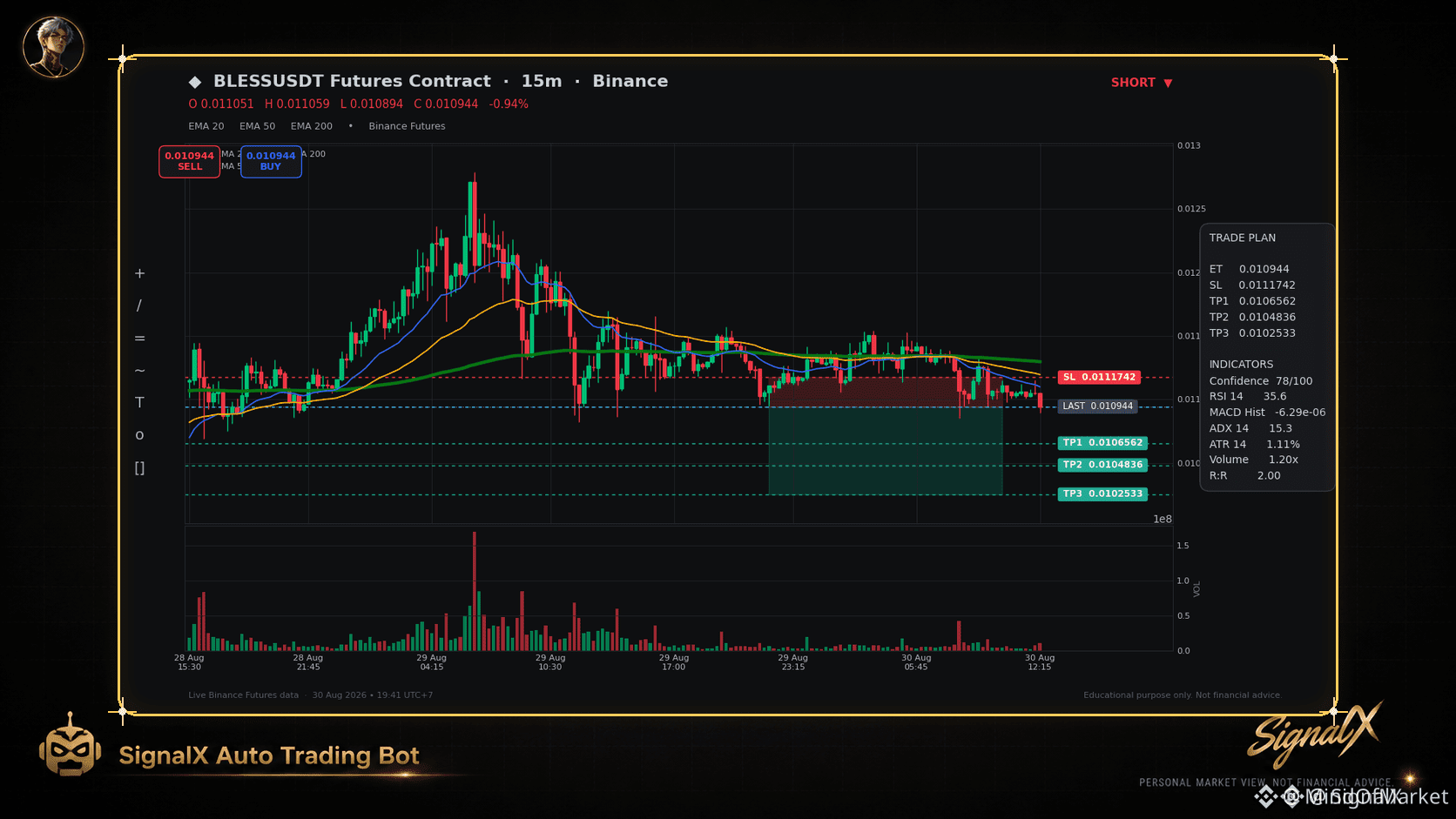Click the ATR 14 value 1.11%
The height and width of the screenshot is (819, 1456).
point(1283,445)
